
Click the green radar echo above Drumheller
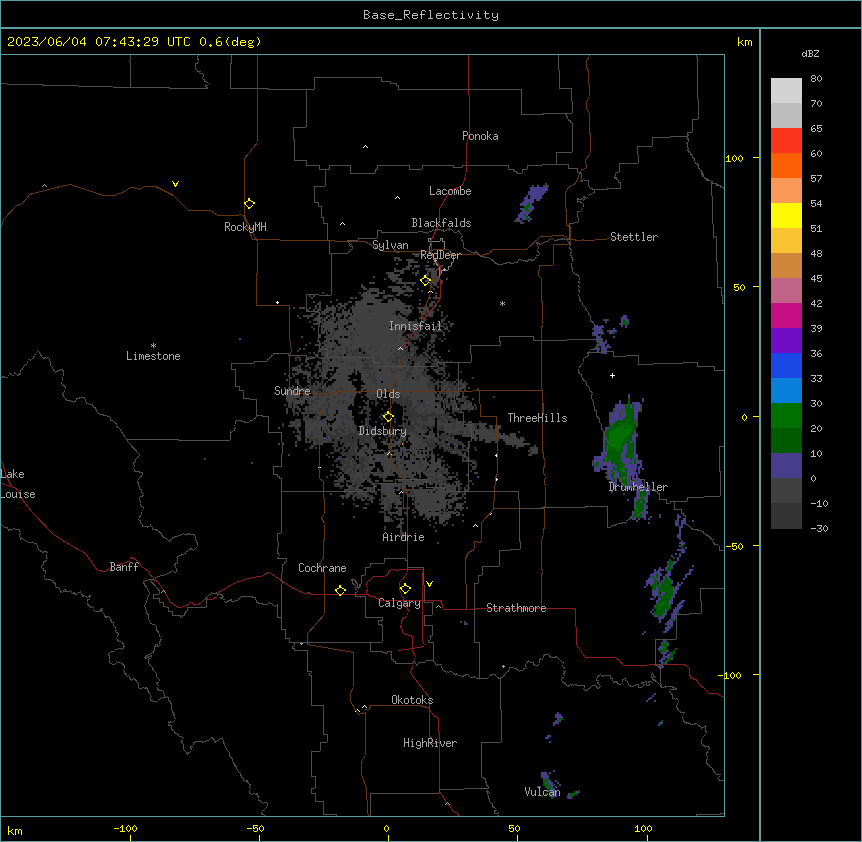pyautogui.click(x=620, y=440)
